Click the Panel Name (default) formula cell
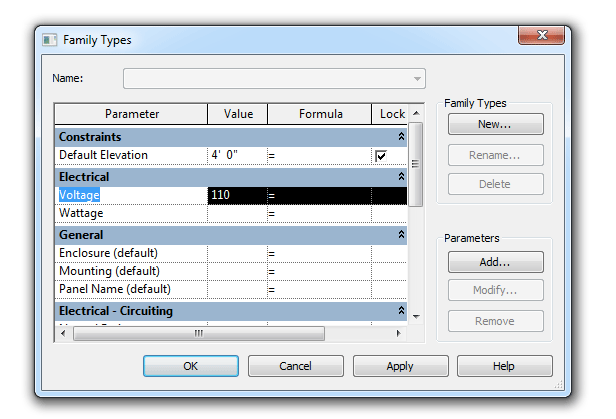 click(319, 289)
